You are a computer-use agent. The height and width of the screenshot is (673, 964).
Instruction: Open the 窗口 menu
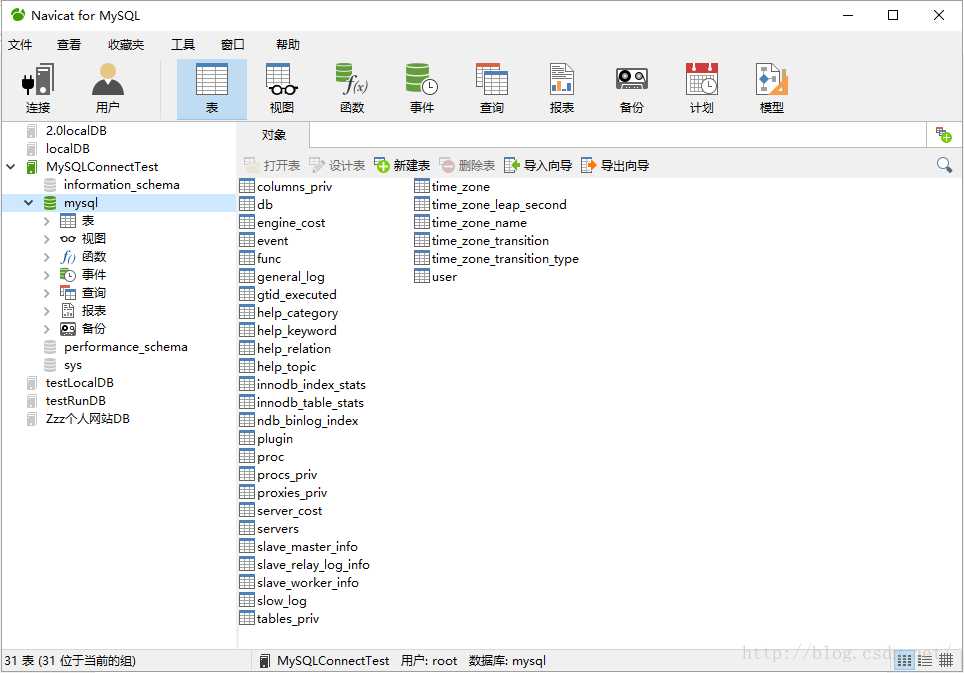pyautogui.click(x=232, y=44)
